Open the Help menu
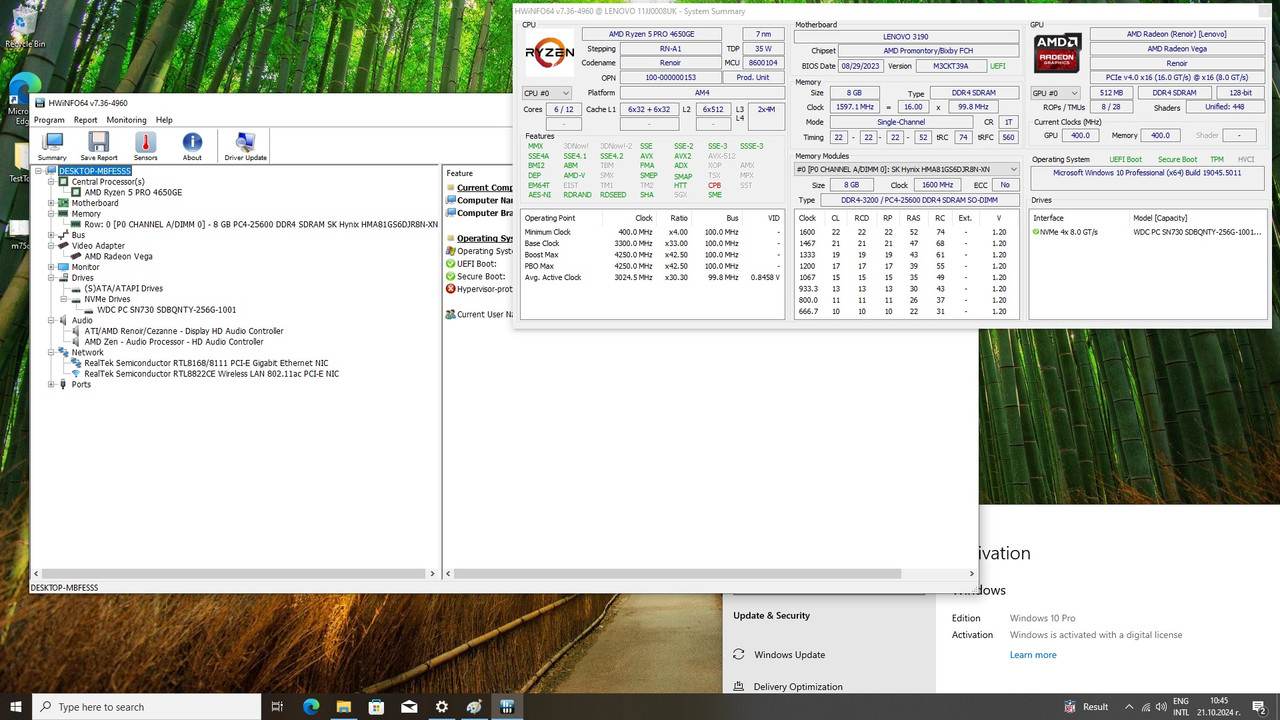This screenshot has height=720, width=1280. click(164, 120)
